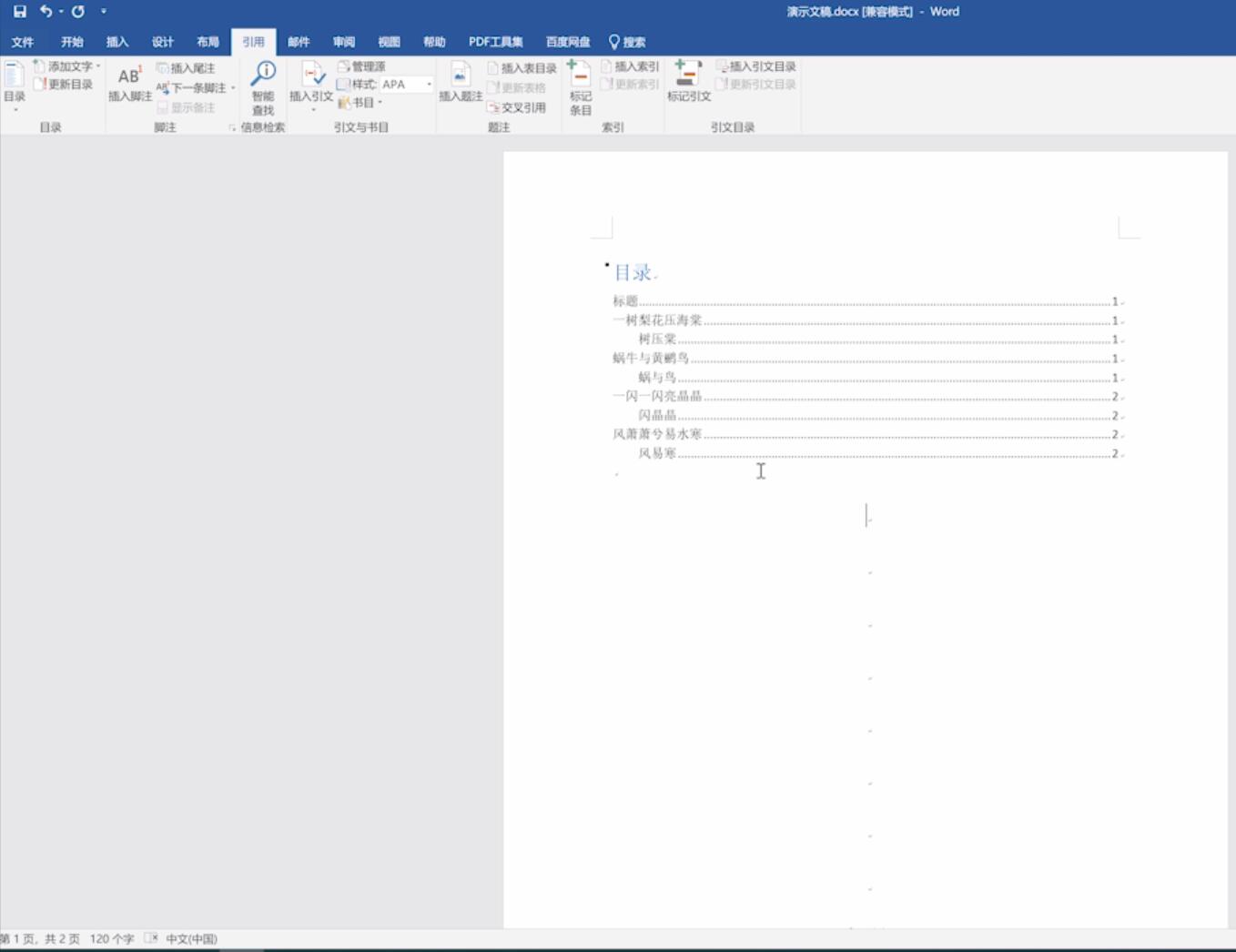Open the 文件 tab

pyautogui.click(x=23, y=42)
